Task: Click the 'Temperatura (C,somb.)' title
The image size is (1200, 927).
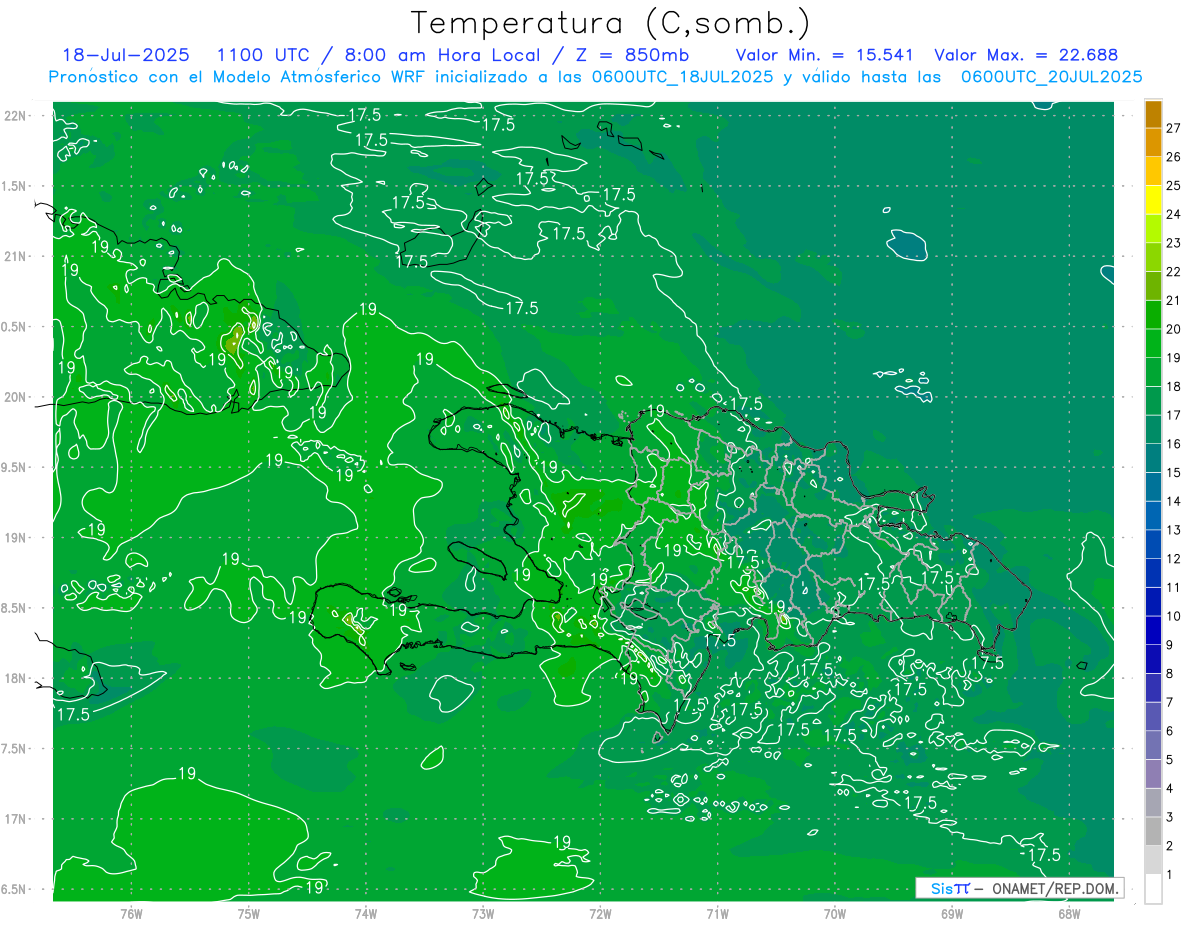Action: pyautogui.click(x=611, y=23)
